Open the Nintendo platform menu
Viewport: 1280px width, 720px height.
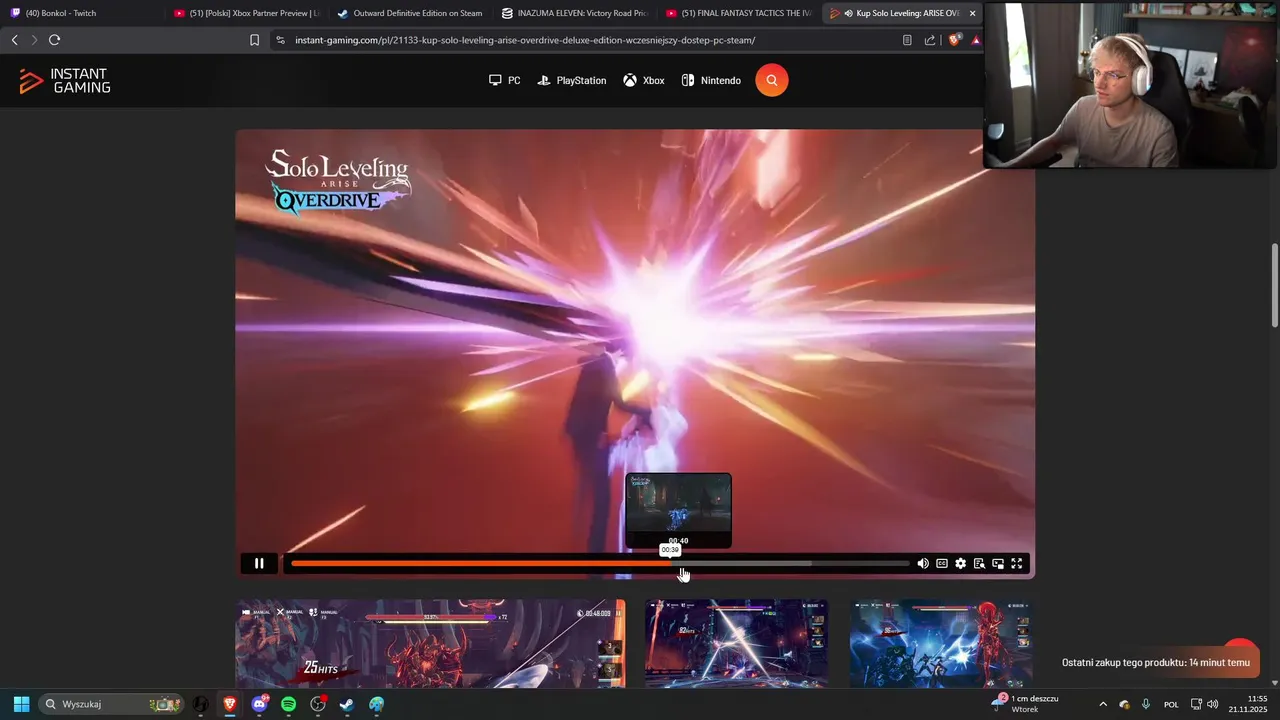click(x=711, y=80)
